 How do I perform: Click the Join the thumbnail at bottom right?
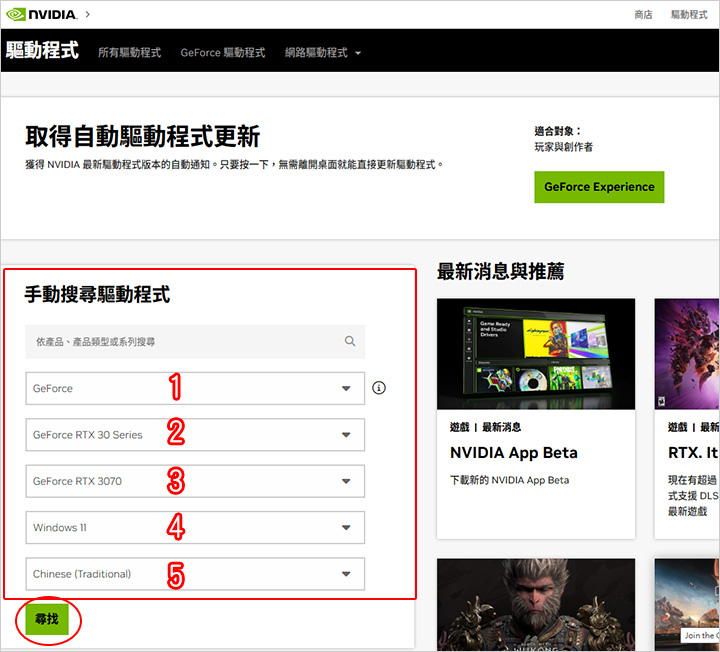[x=687, y=605]
